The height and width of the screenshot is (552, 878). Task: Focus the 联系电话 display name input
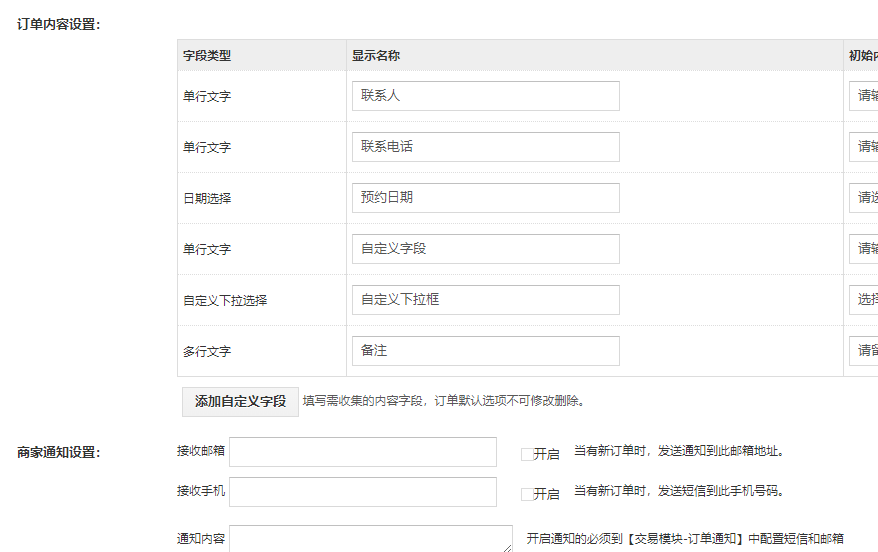click(485, 147)
